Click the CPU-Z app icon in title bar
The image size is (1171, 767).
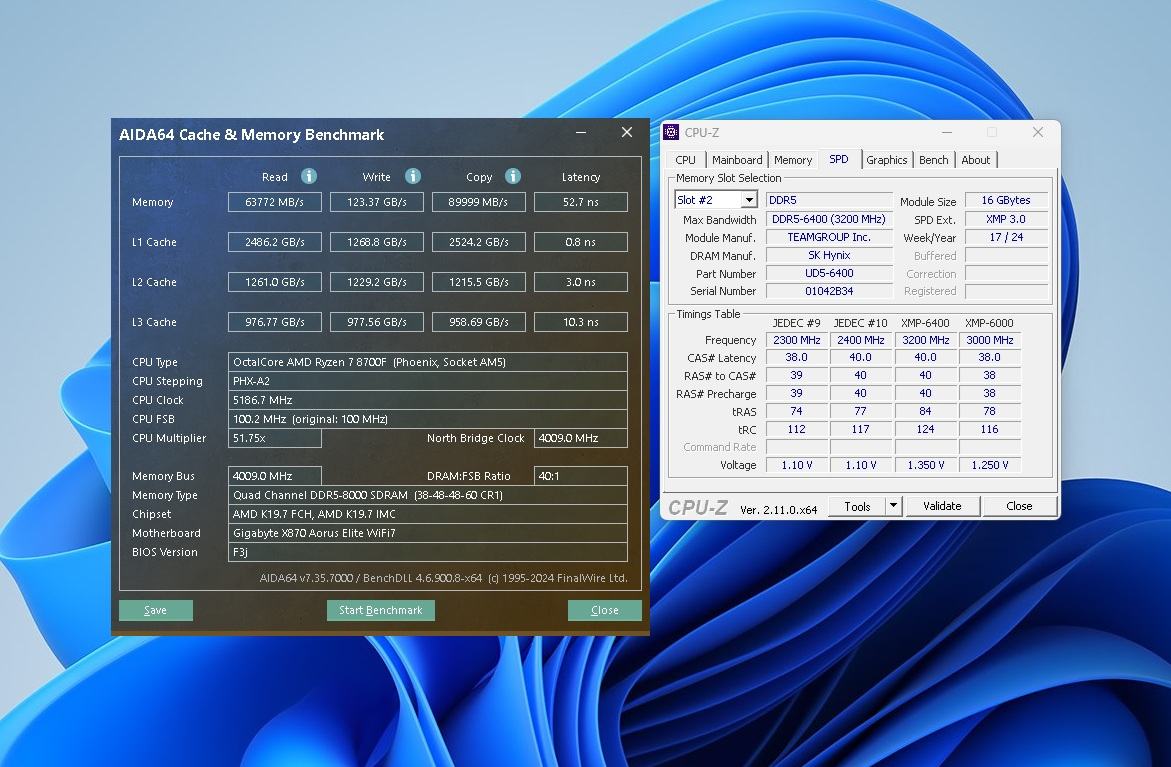pos(671,132)
